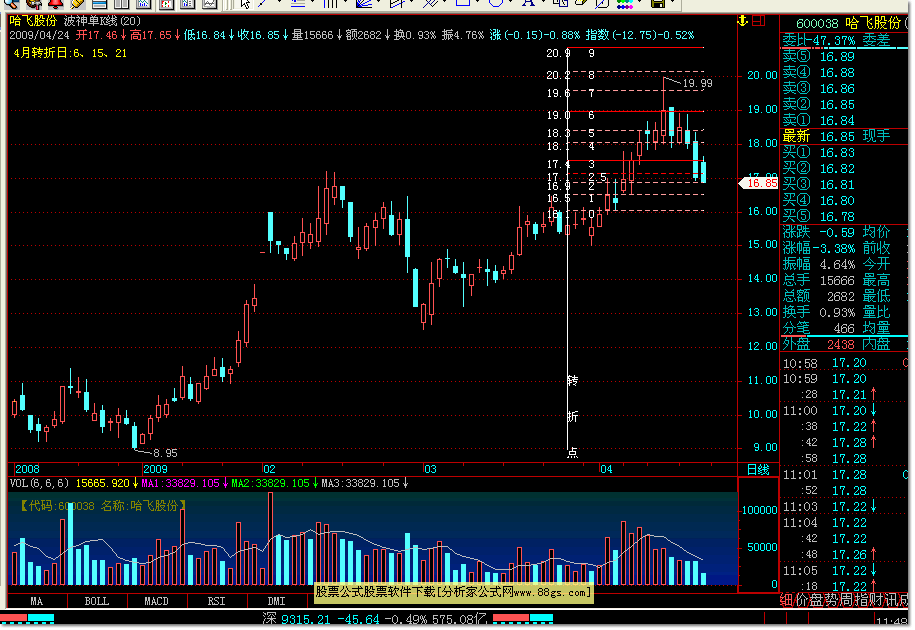The image size is (915, 630).
Task: Click the 深 9315.21 index in the status bar
Action: (x=296, y=620)
